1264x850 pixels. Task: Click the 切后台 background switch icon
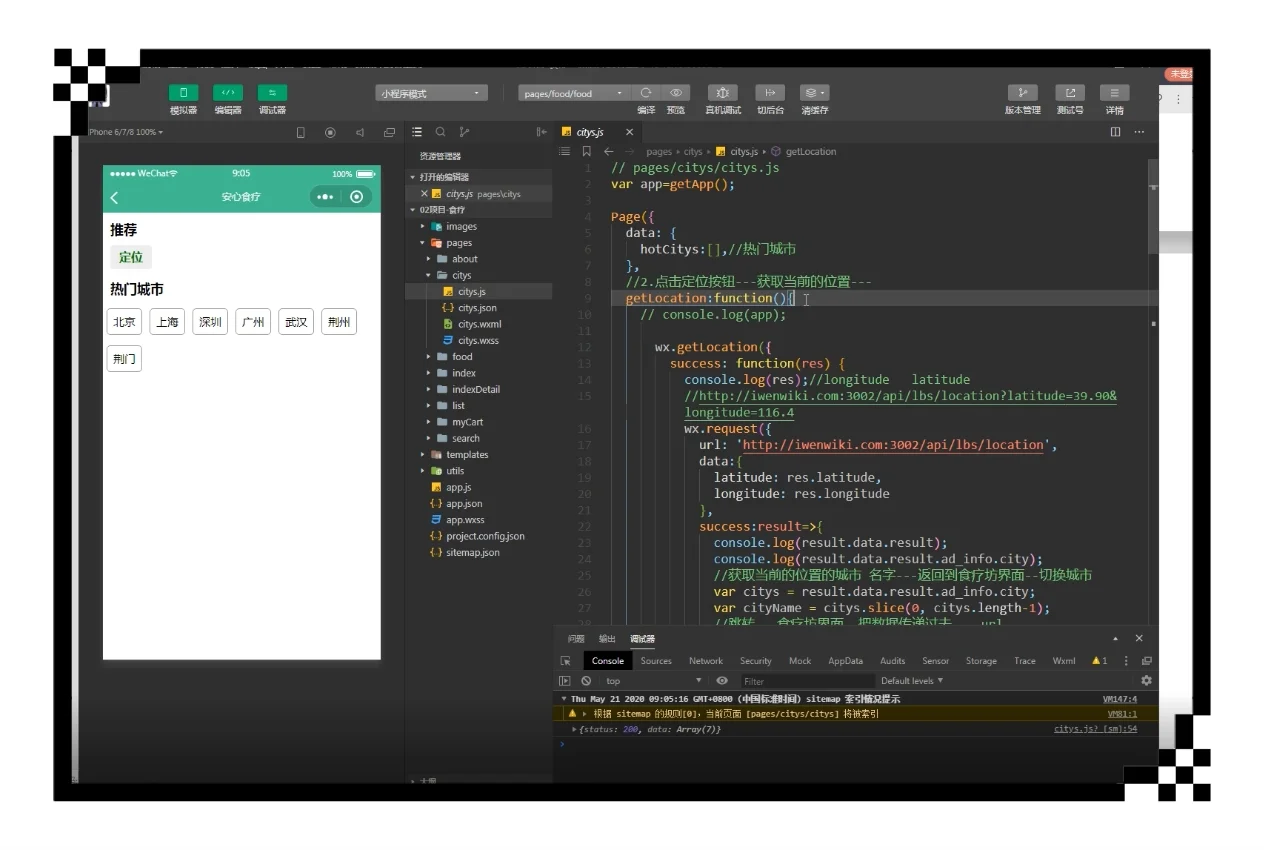[770, 93]
